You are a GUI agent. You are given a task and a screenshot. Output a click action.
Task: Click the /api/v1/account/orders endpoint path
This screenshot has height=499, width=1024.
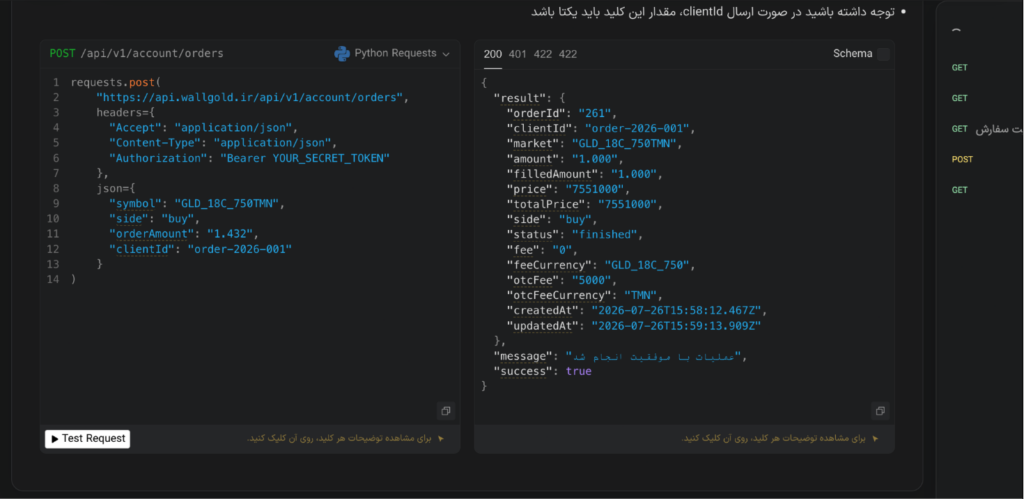coord(152,54)
